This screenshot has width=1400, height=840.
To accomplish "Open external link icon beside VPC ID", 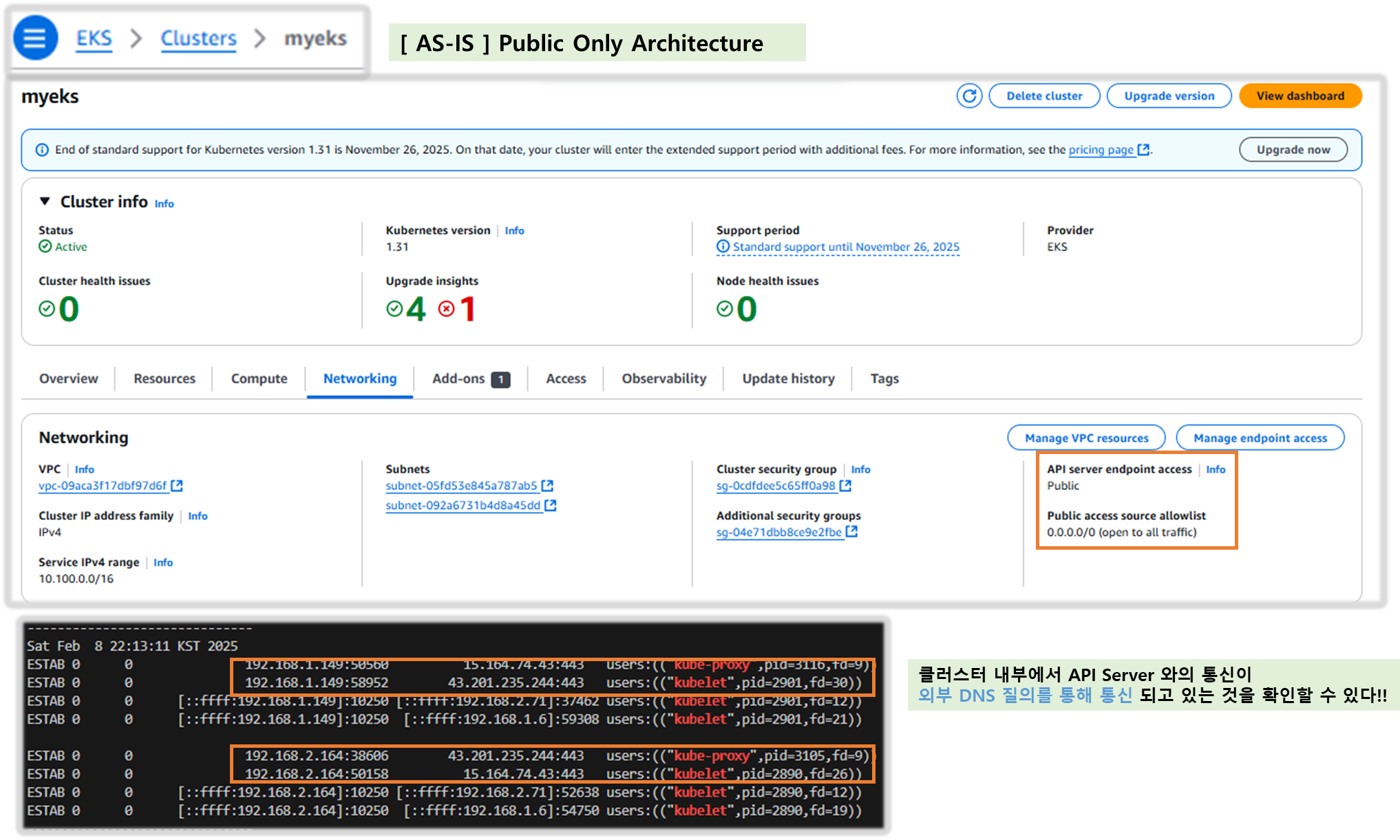I will [x=177, y=486].
